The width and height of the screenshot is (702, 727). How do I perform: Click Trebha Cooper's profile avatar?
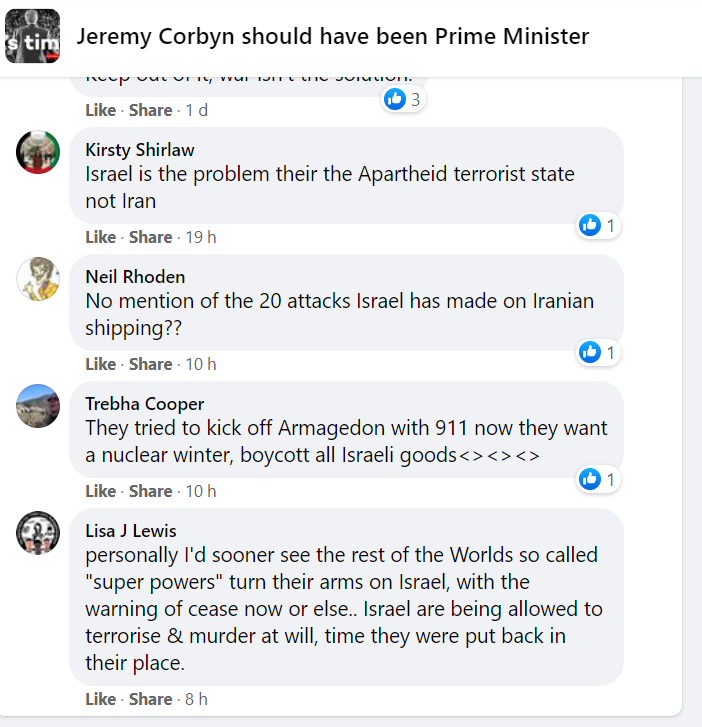(38, 406)
